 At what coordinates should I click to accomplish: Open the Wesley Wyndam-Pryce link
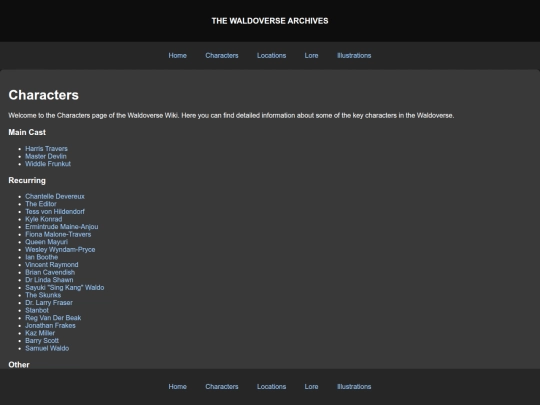(60, 249)
